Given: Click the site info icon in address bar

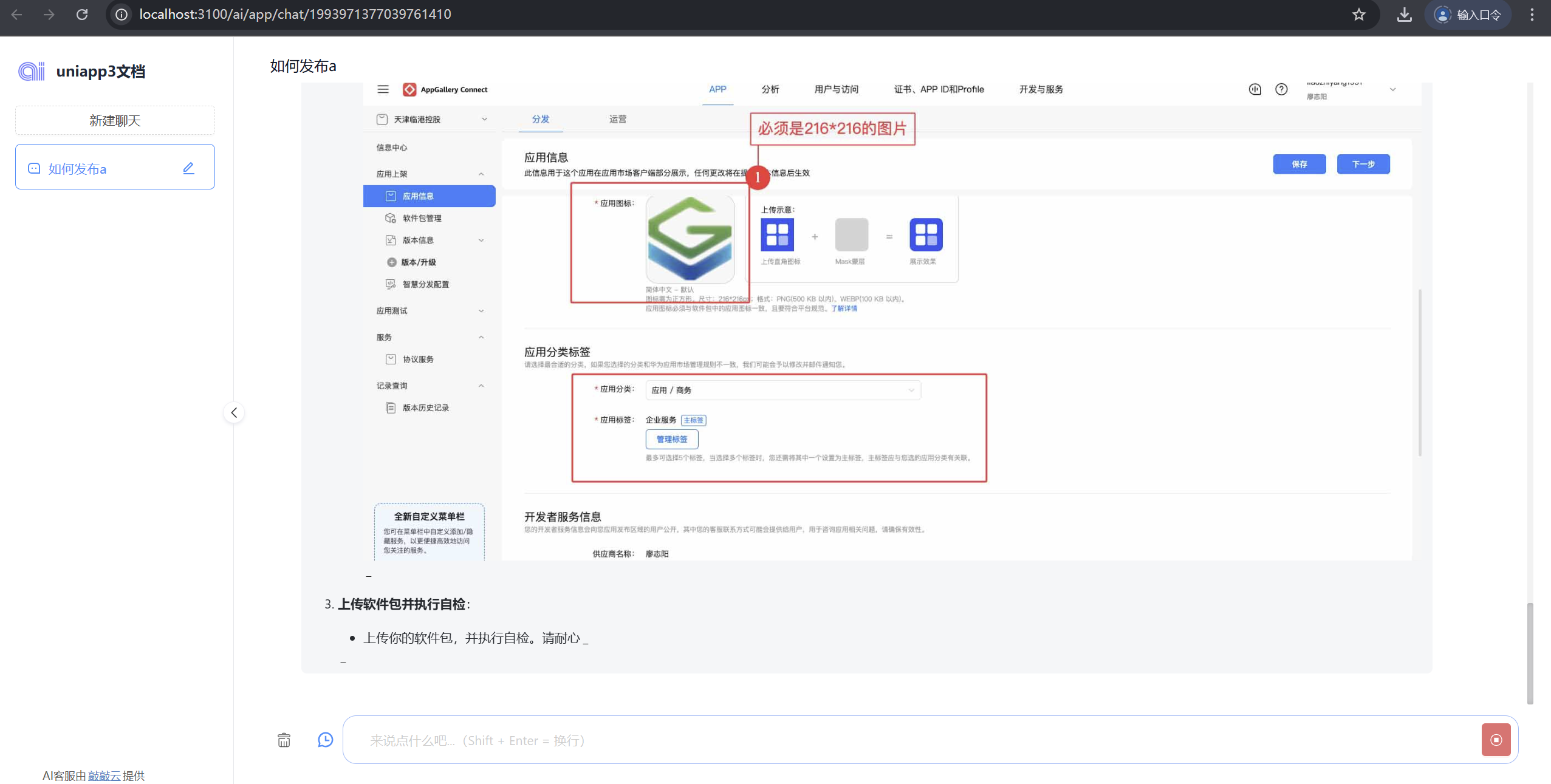Looking at the screenshot, I should (x=122, y=15).
